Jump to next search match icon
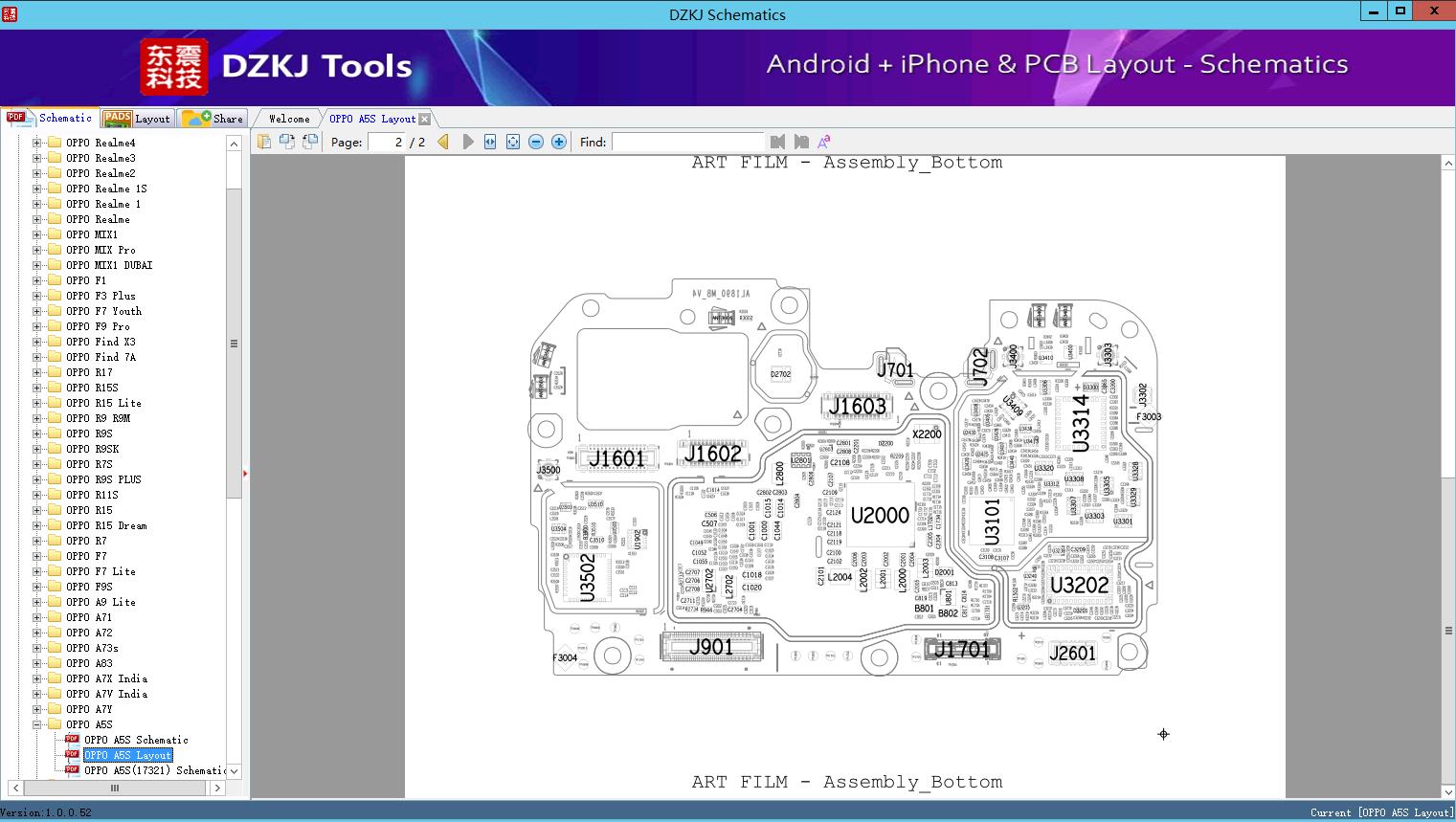The width and height of the screenshot is (1456, 822). pyautogui.click(x=801, y=141)
